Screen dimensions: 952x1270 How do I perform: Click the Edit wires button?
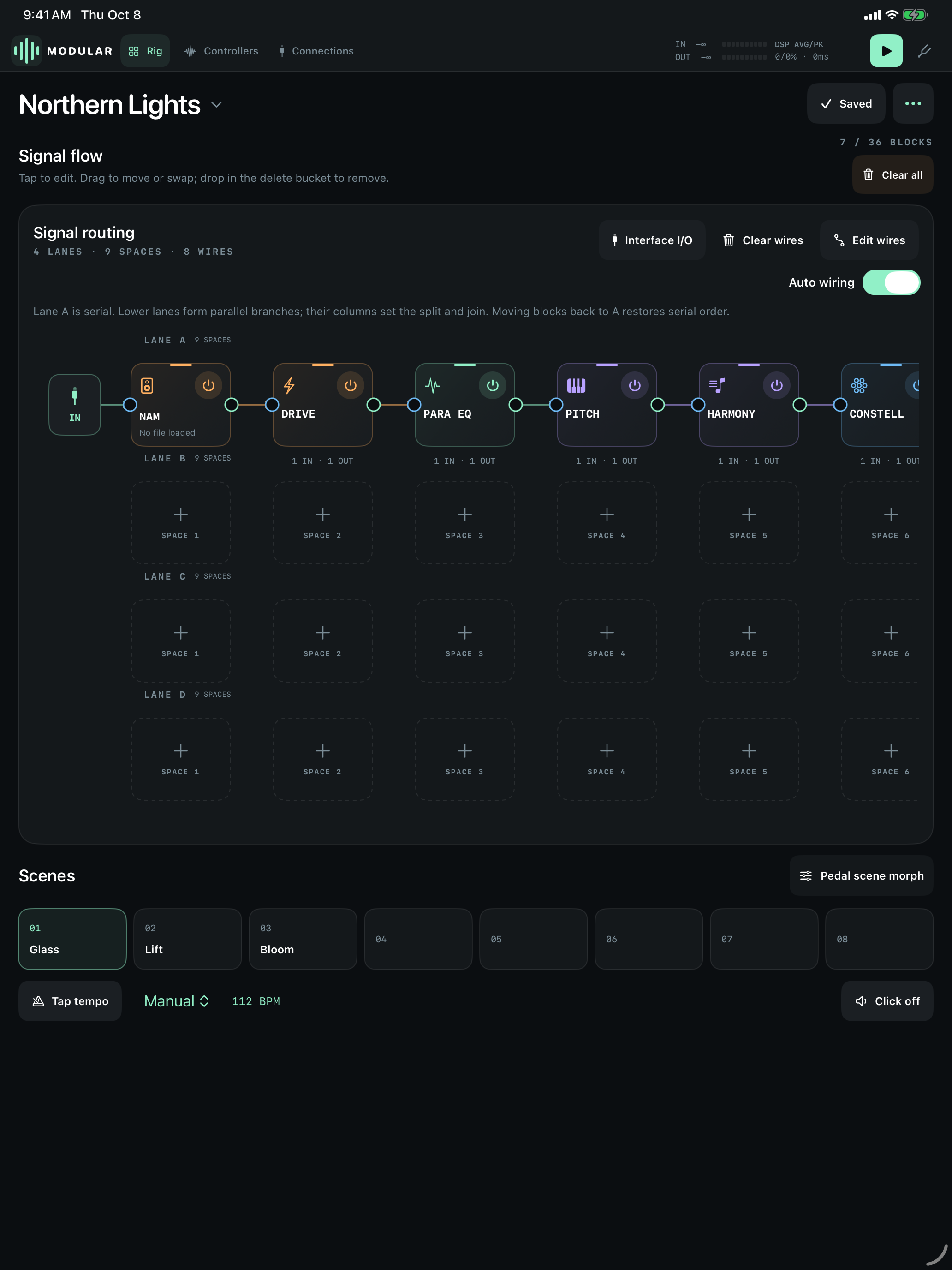[869, 240]
